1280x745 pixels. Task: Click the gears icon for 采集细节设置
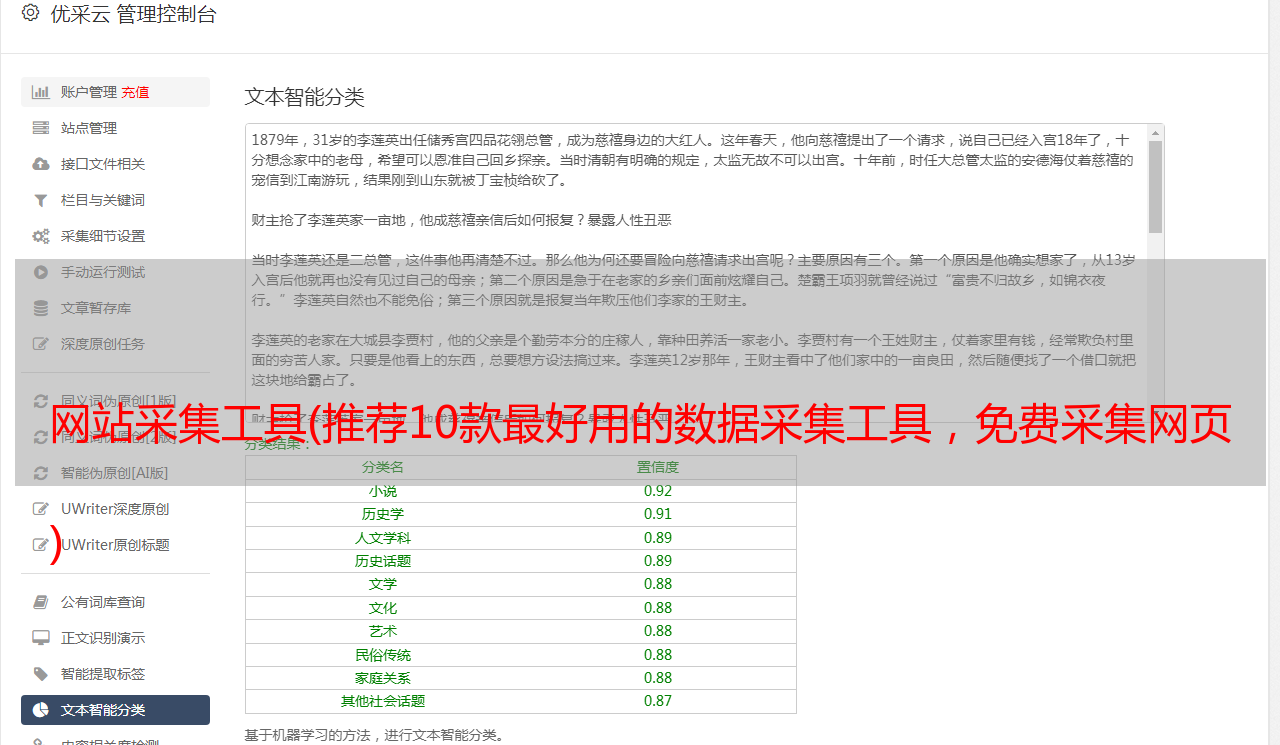coord(41,236)
